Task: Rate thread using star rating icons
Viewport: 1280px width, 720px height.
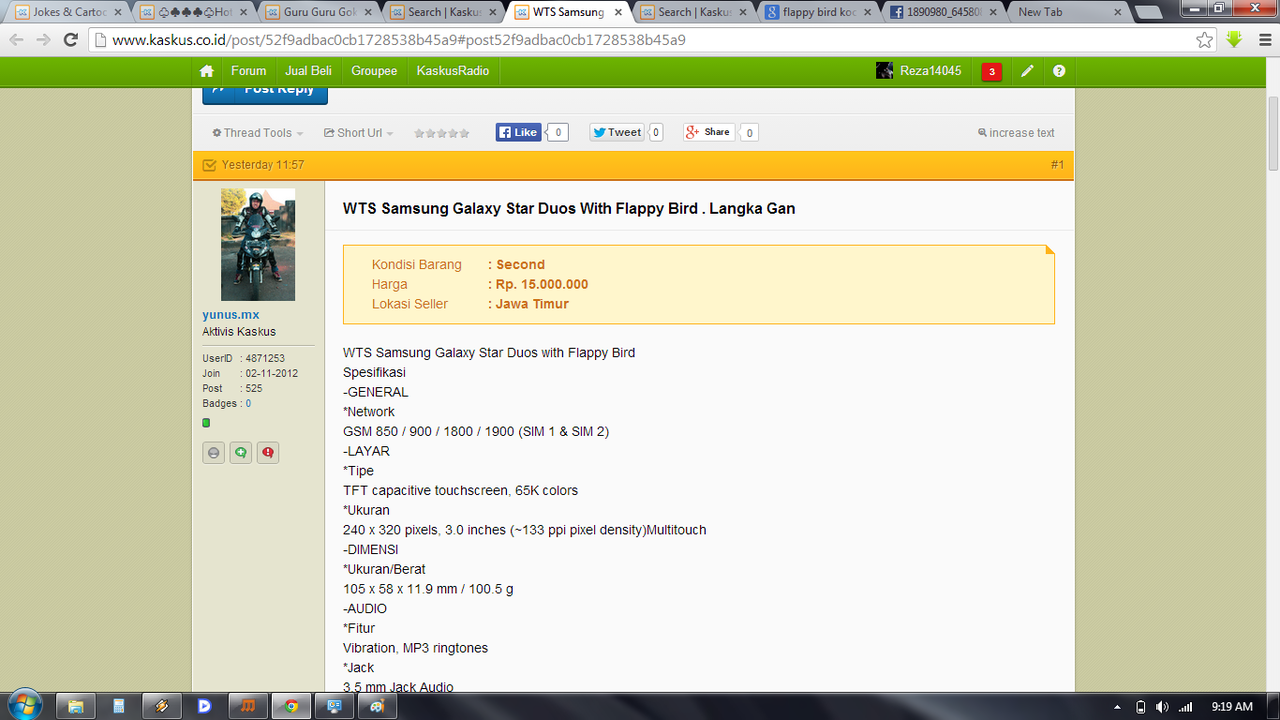Action: click(x=442, y=133)
